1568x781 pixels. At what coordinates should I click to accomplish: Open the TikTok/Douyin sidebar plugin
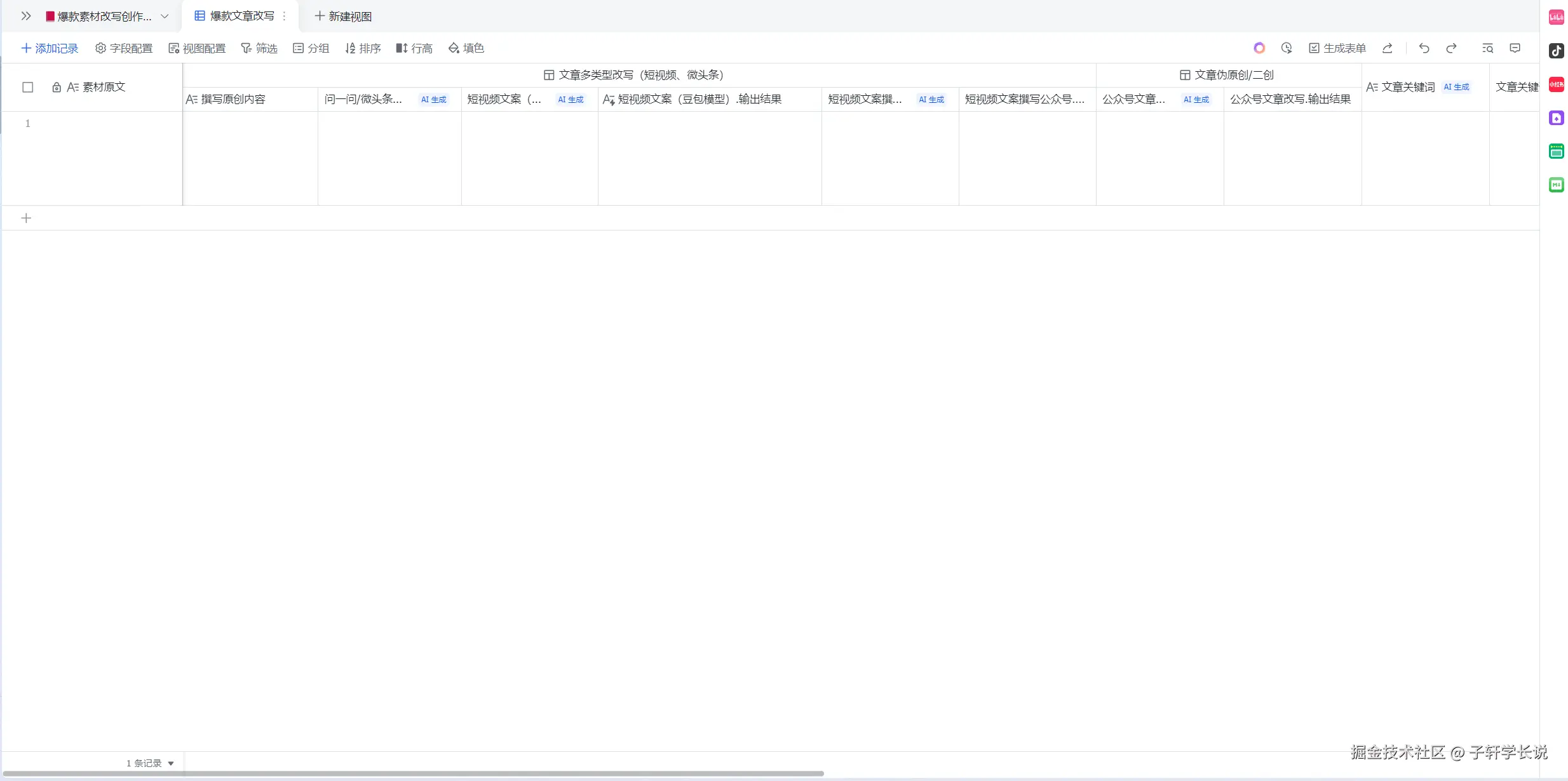[1556, 51]
